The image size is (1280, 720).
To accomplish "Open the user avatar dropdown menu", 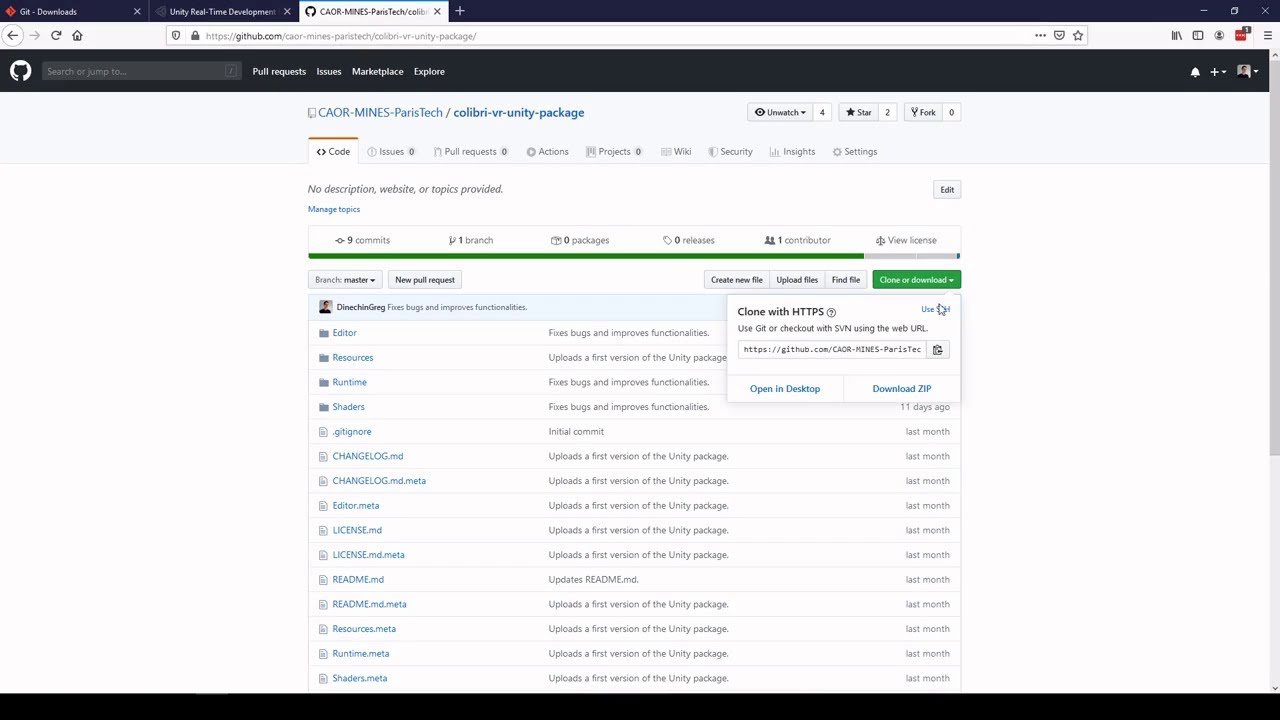I will pyautogui.click(x=1247, y=72).
